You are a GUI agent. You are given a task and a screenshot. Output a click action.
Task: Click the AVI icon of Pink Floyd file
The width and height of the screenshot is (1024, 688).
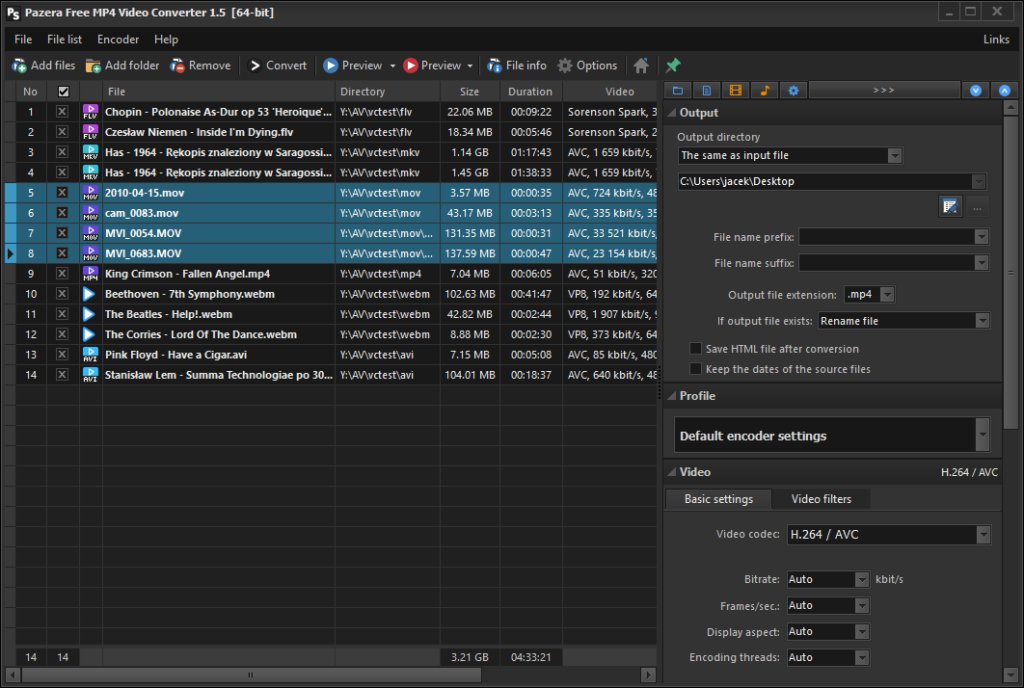pyautogui.click(x=90, y=354)
